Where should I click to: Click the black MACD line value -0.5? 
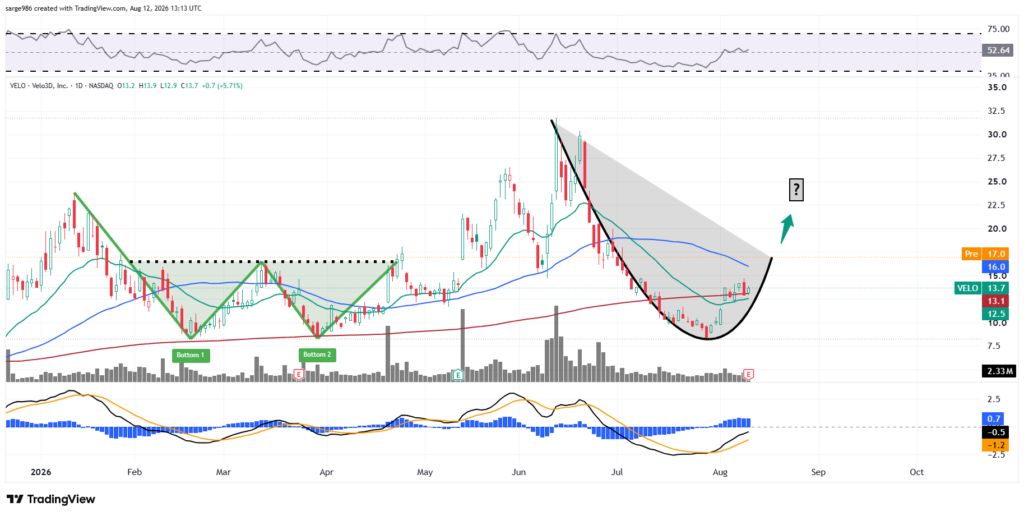pyautogui.click(x=995, y=432)
